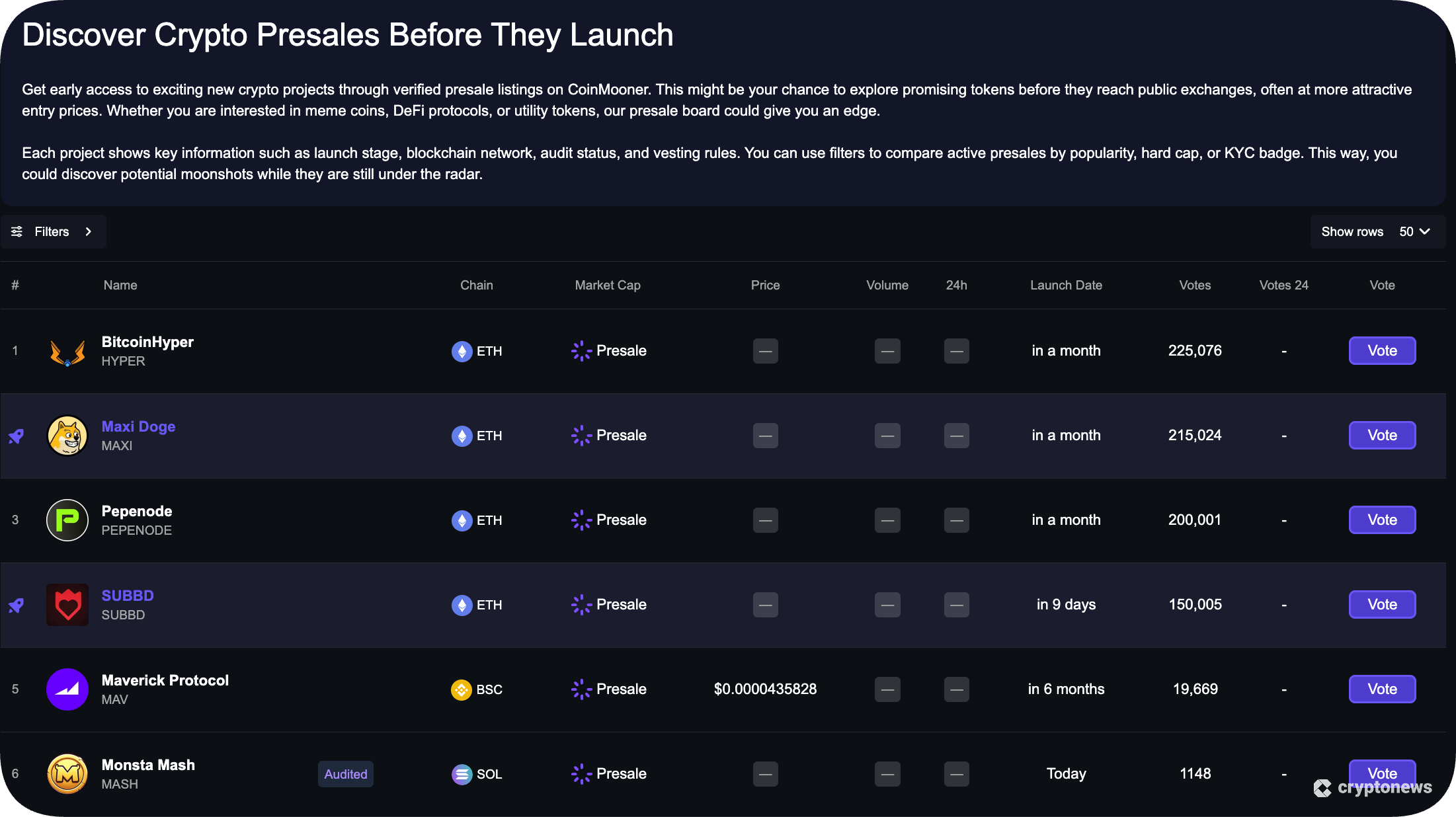Click the Pepenode green P logo
1456x817 pixels.
point(67,520)
